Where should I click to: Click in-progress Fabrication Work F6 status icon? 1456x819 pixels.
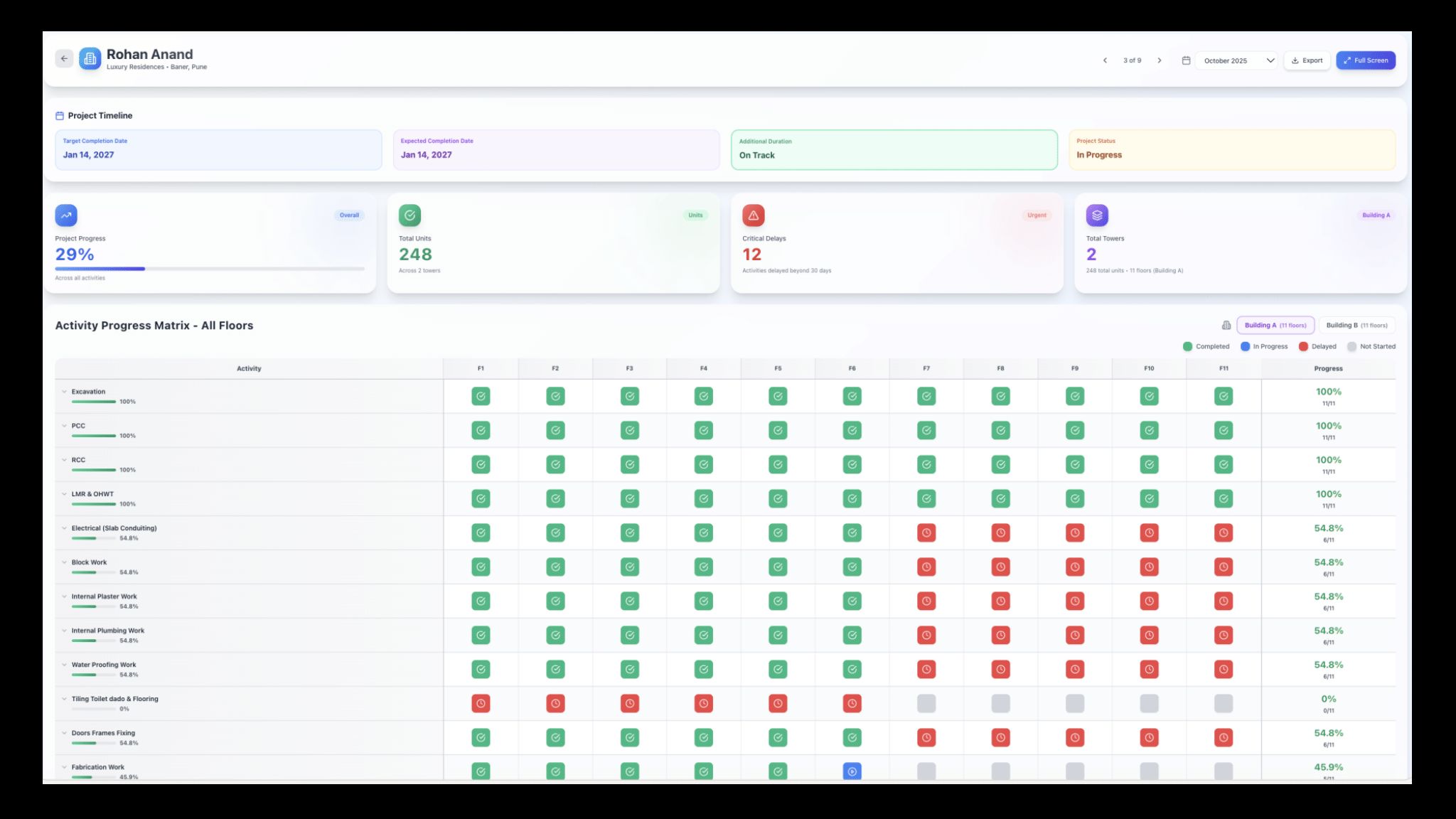click(x=852, y=771)
